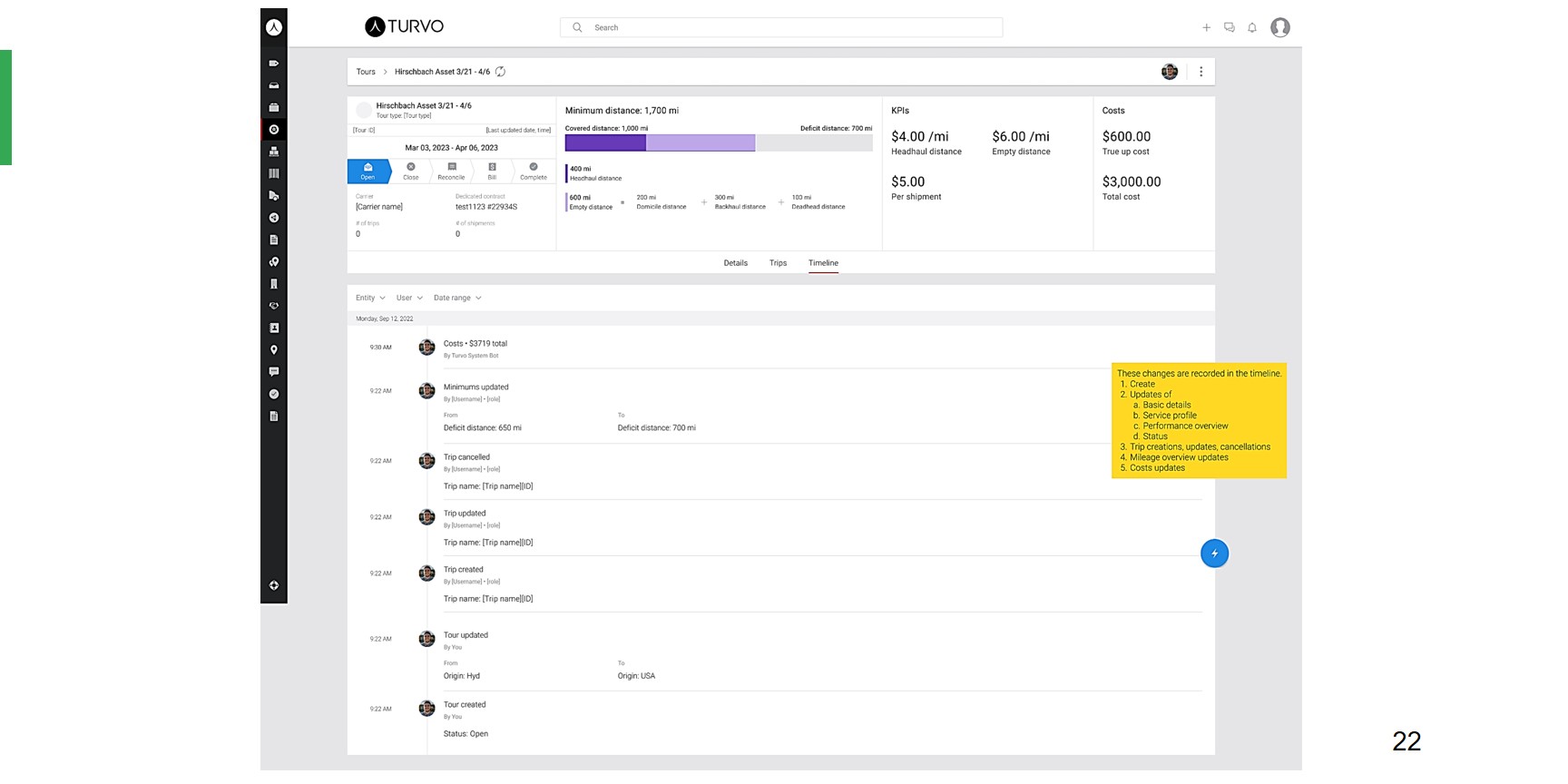Viewport: 1568px width, 784px height.
Task: Click the blue lightning quick-action button
Action: pyautogui.click(x=1214, y=554)
